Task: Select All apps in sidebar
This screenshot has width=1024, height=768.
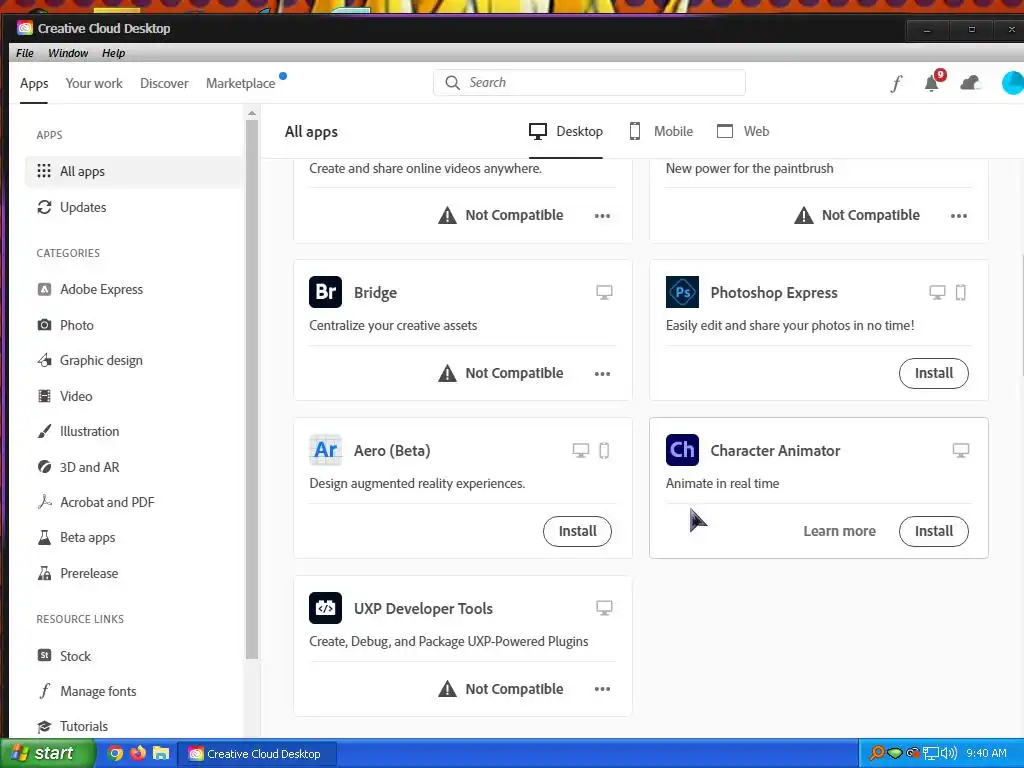Action: [x=134, y=171]
